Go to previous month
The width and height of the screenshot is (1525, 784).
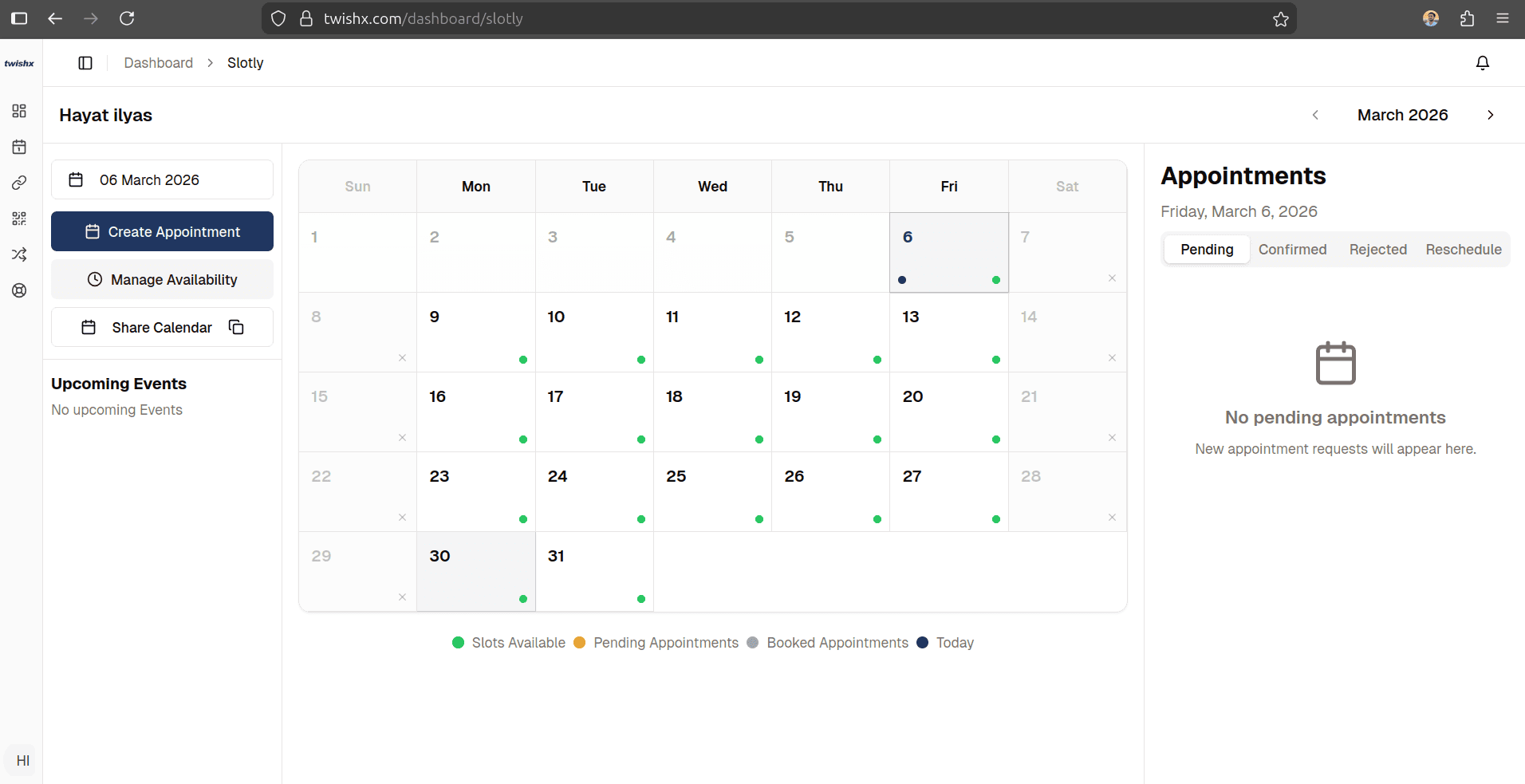pos(1315,115)
